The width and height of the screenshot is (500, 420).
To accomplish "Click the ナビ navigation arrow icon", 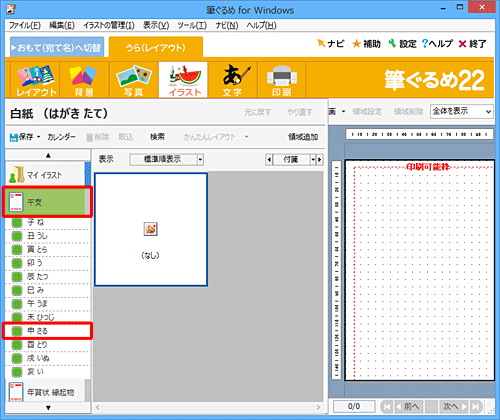I will tap(321, 43).
